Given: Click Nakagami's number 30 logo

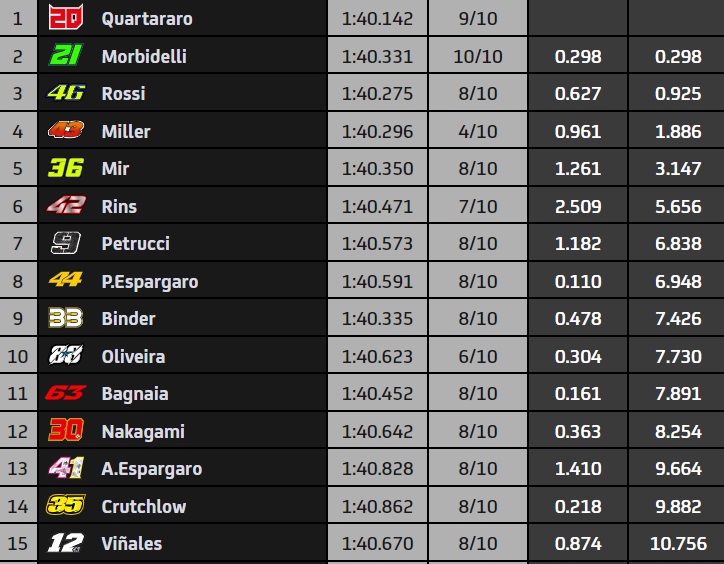Looking at the screenshot, I should point(66,430).
